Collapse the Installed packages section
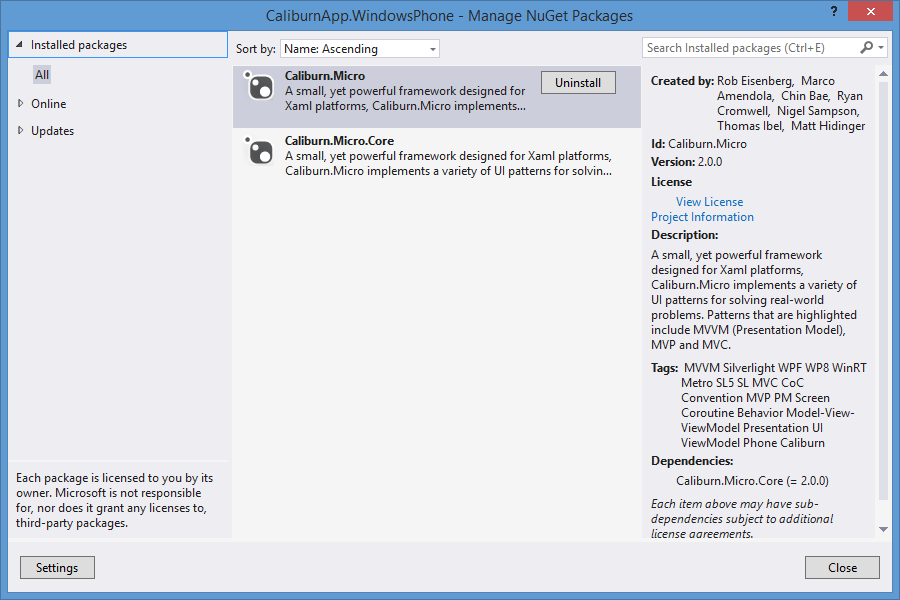This screenshot has width=900, height=600. [20, 44]
